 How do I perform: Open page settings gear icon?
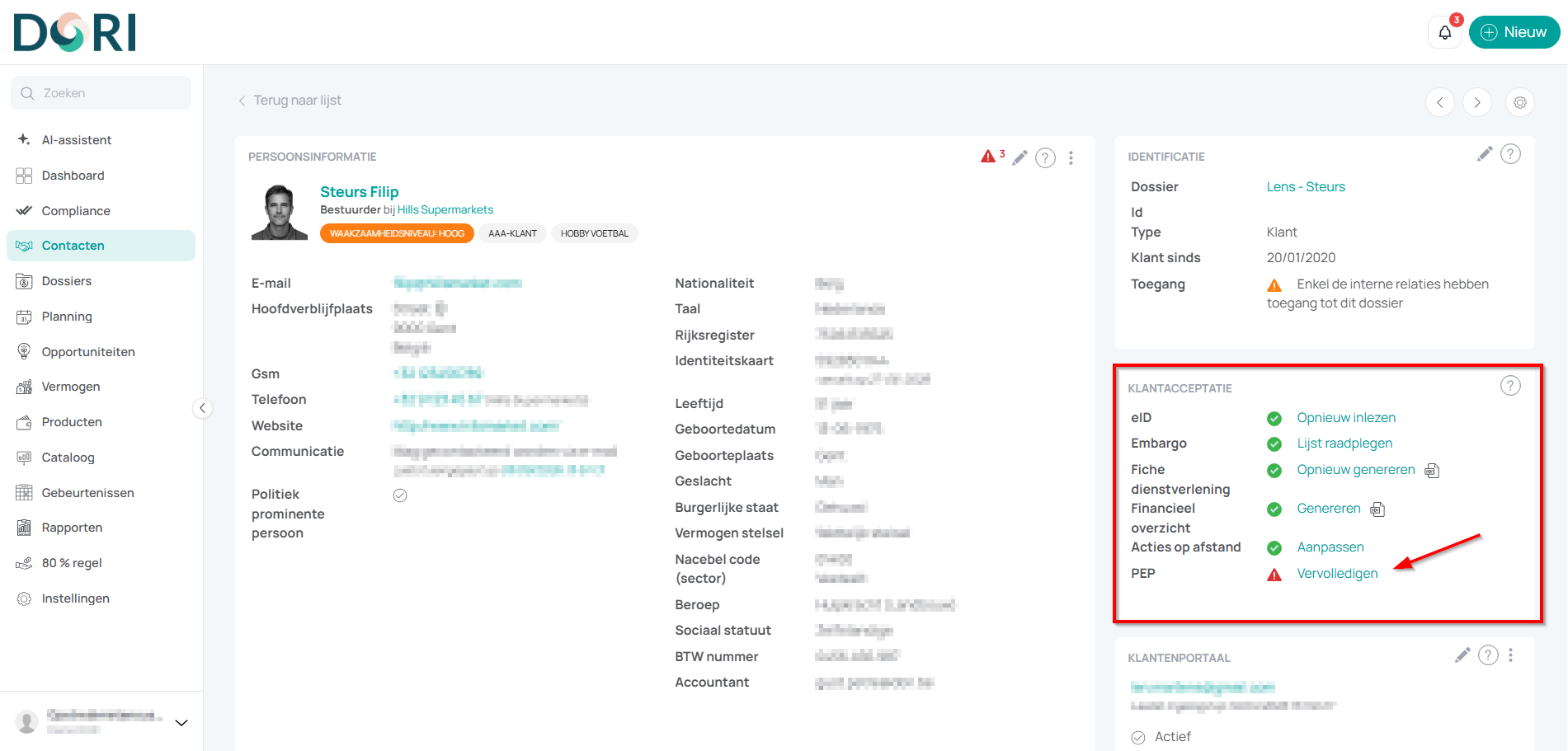tap(1520, 102)
